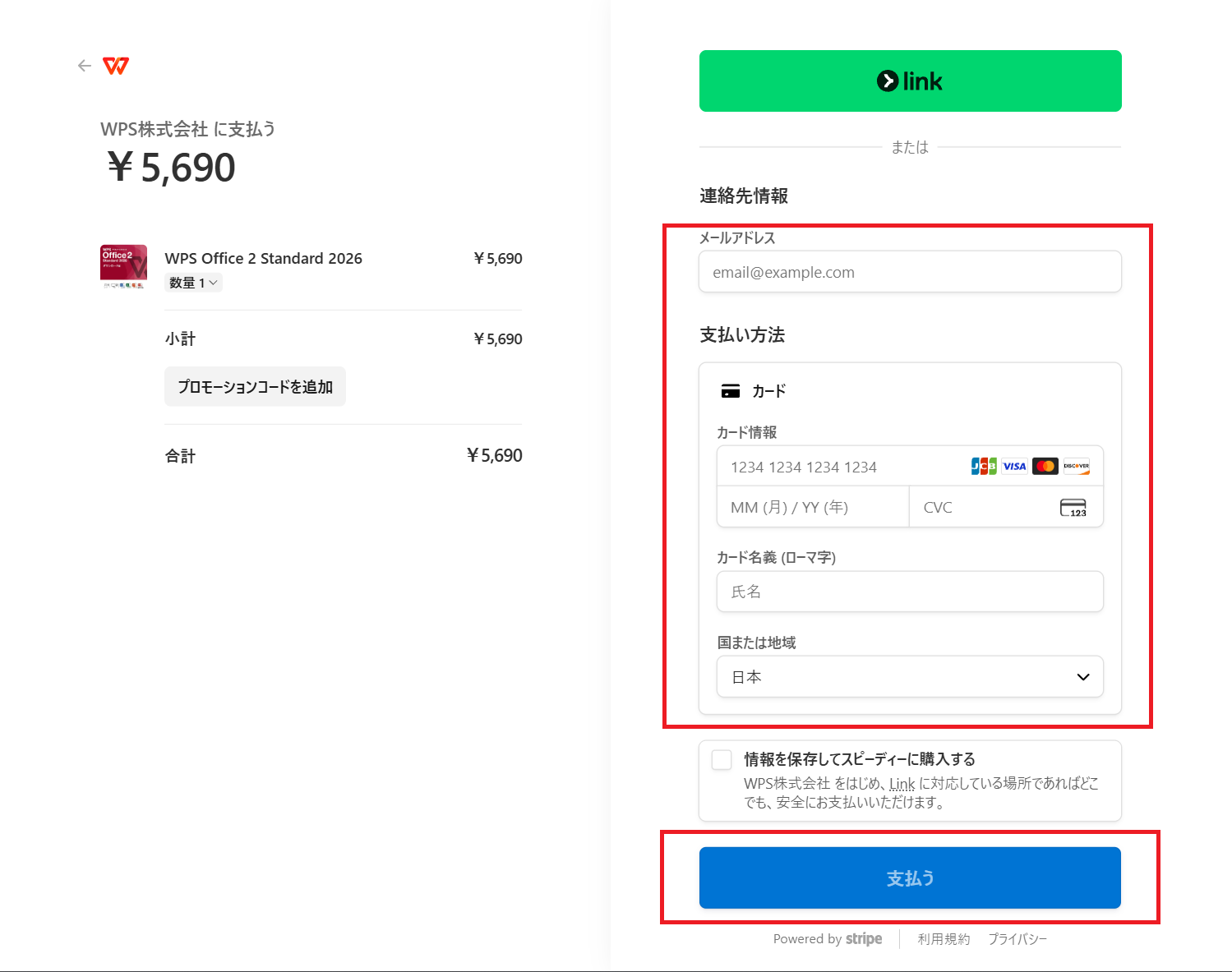Open the プライバシー privacy link
Screen dimensions: 1232x972
click(x=1017, y=938)
